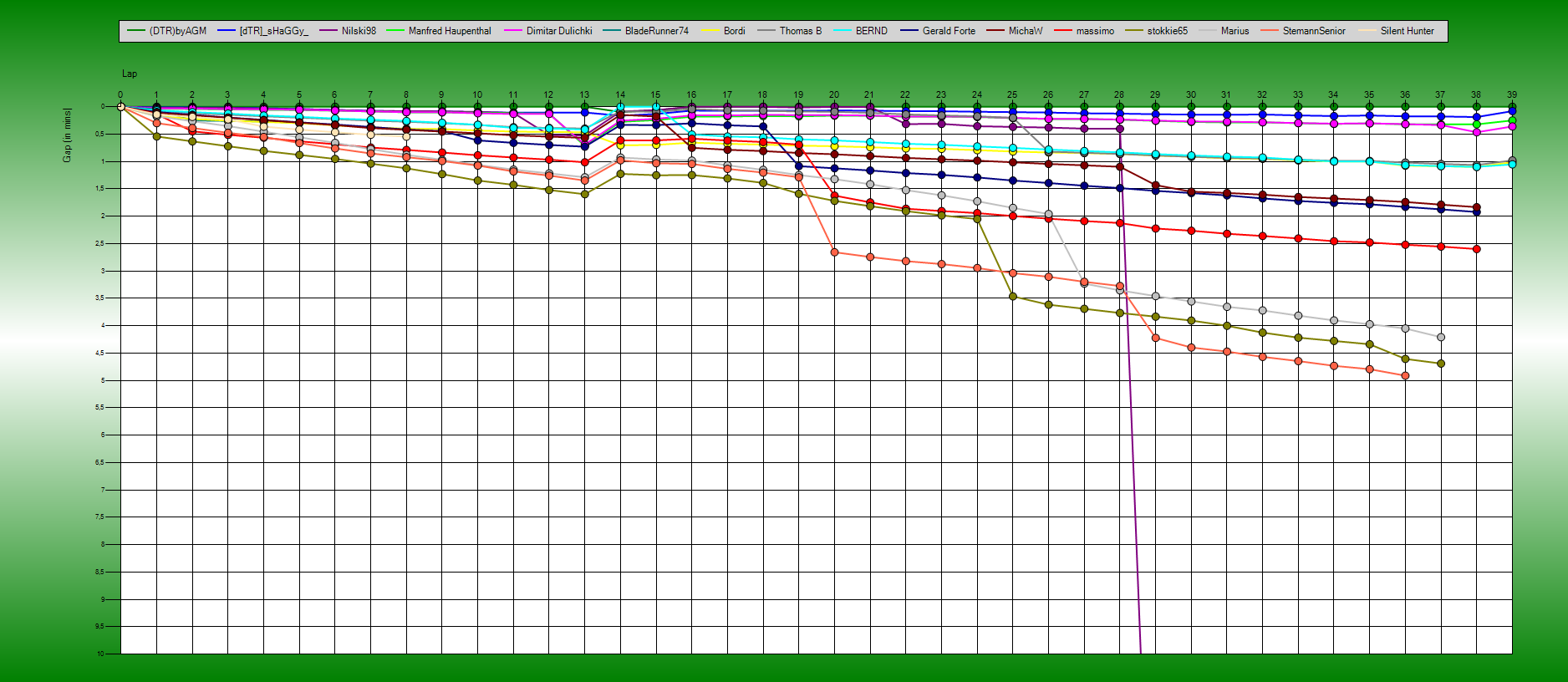Viewport: 1568px width, 682px height.
Task: Click lap number 36 on the axis
Action: 1405,95
